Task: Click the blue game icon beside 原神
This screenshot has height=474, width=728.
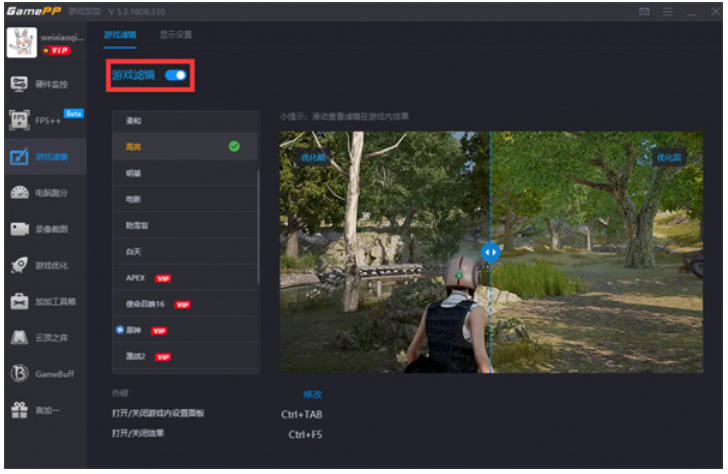Action: [120, 330]
